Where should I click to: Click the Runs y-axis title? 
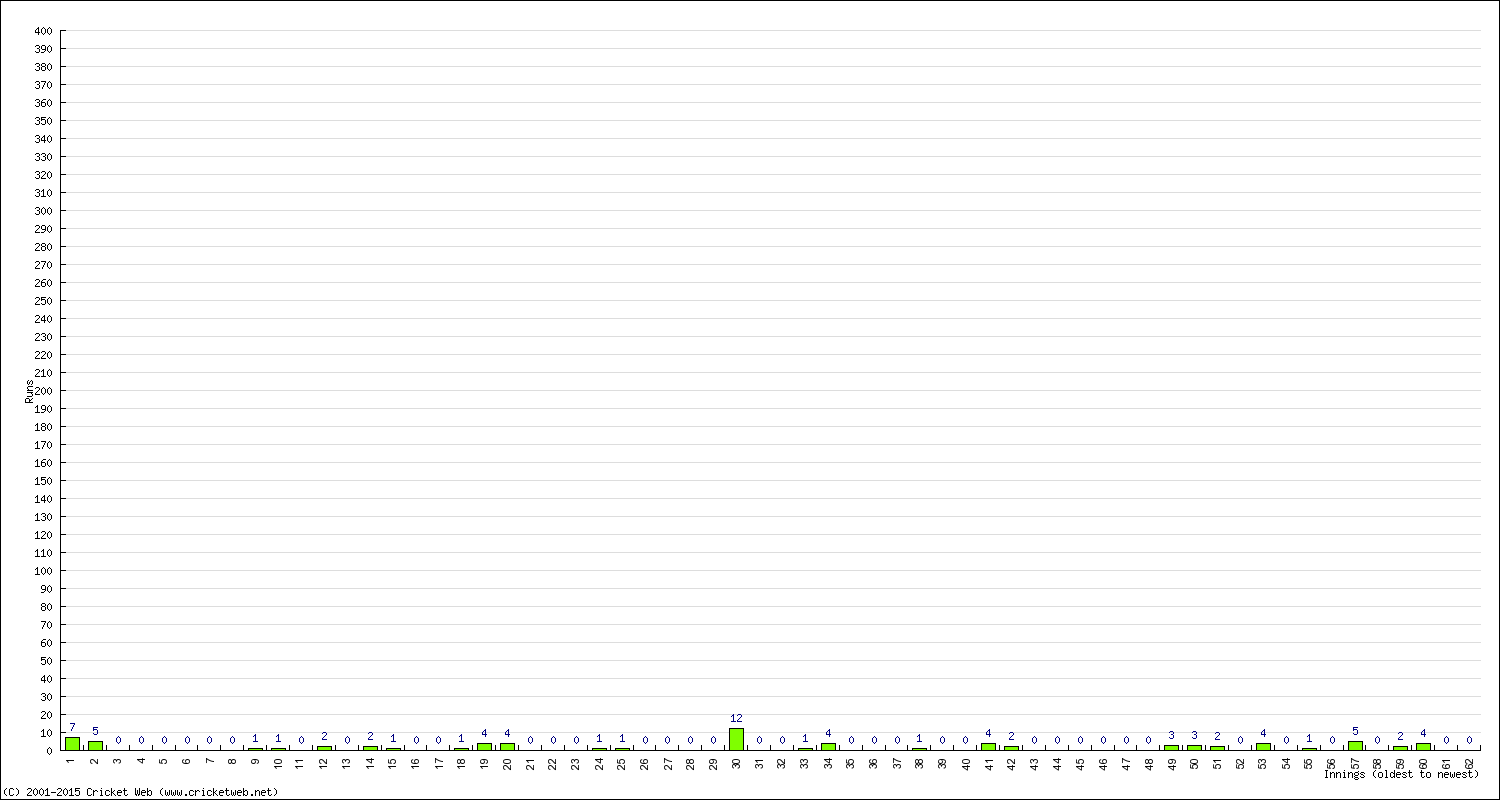click(29, 391)
